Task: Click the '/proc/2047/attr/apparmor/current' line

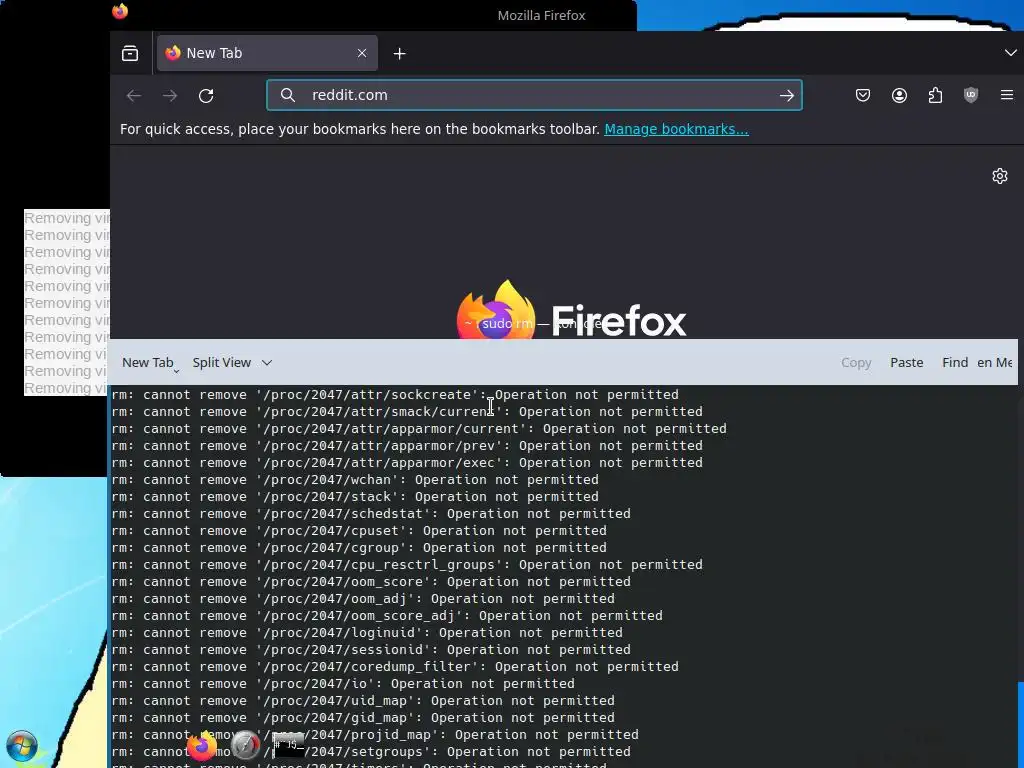Action: pos(419,429)
